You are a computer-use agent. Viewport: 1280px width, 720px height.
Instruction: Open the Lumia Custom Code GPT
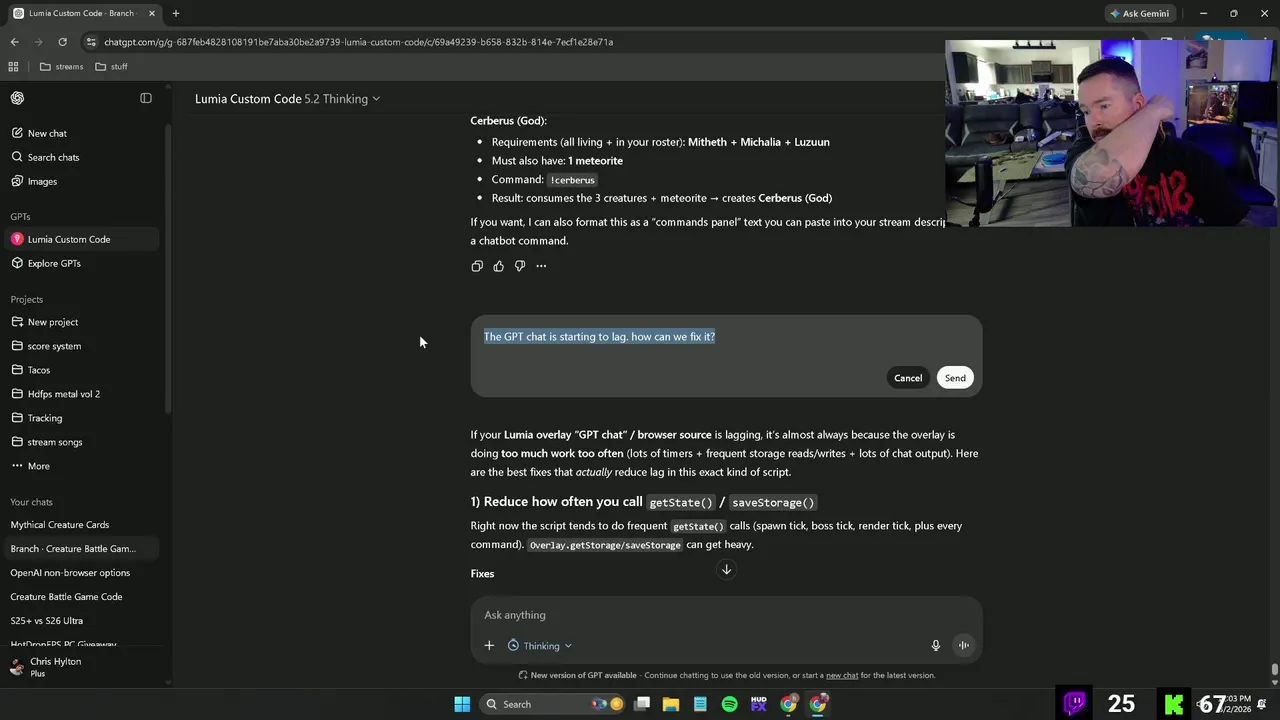click(80, 239)
